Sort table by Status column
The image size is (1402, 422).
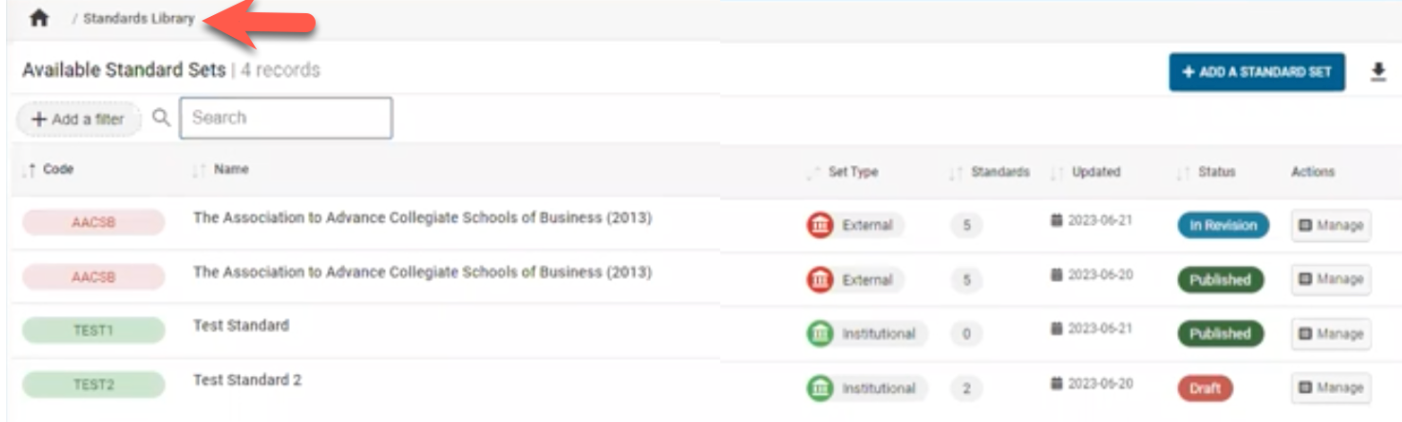tap(1216, 172)
